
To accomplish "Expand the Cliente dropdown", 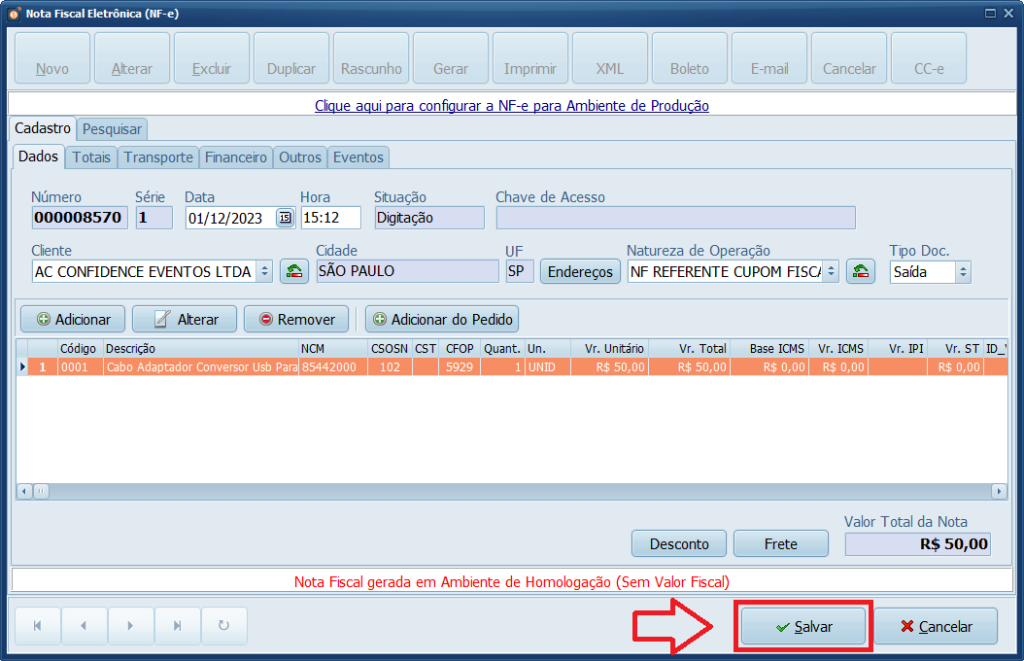I will pos(264,271).
